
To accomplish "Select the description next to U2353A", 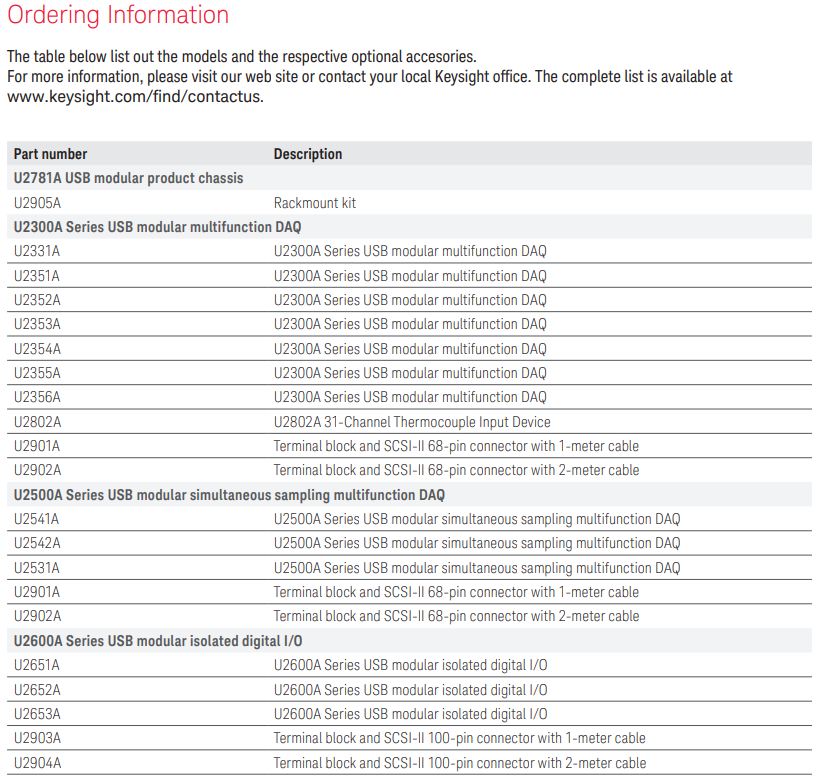I will [410, 324].
